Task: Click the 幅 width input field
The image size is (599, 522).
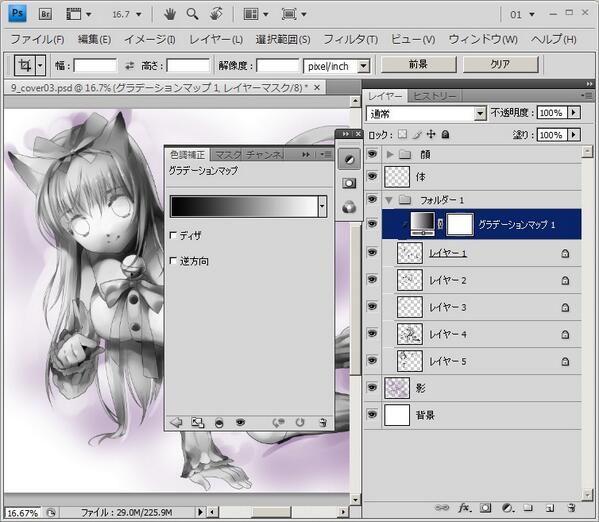Action: tap(95, 66)
